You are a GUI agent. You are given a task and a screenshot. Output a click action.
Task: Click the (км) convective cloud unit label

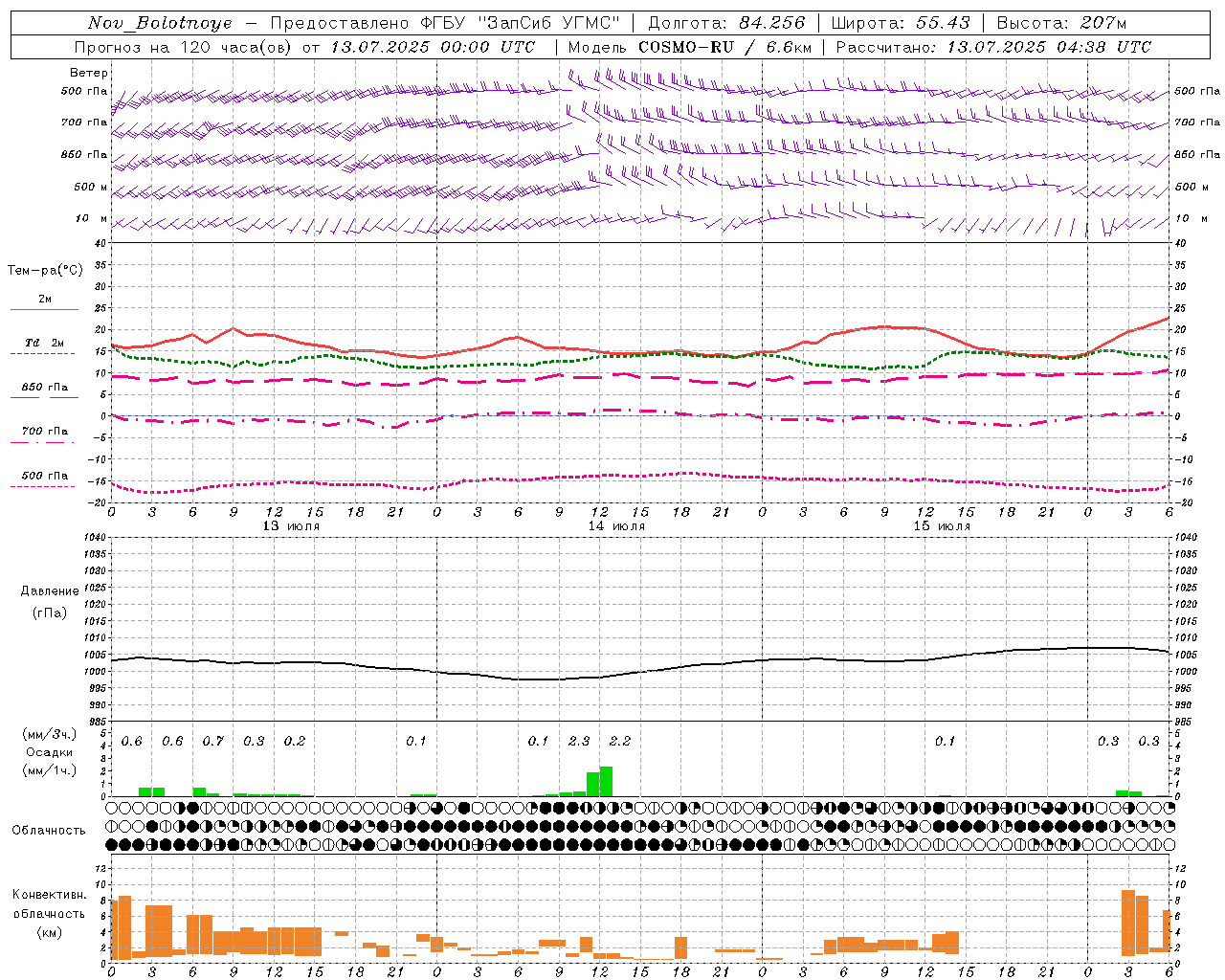(x=49, y=932)
